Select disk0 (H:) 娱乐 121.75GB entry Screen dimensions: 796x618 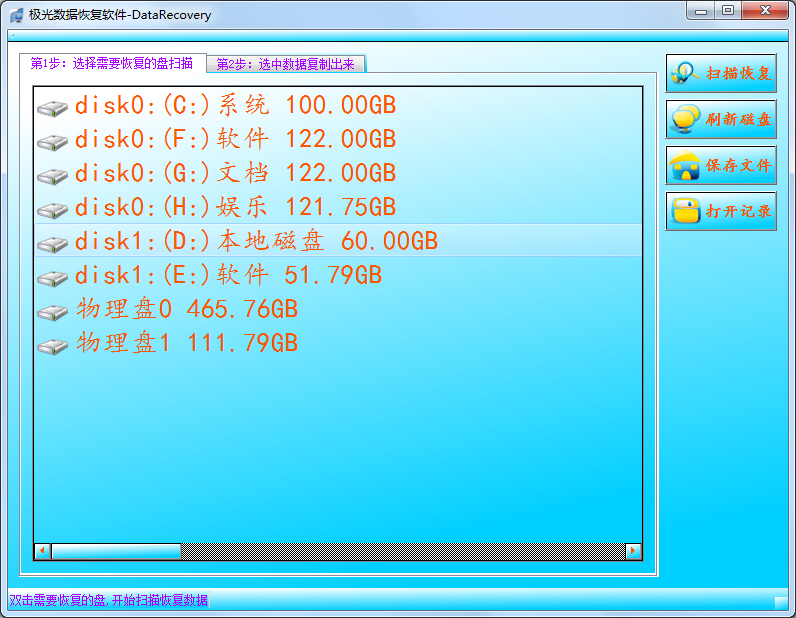tap(235, 207)
